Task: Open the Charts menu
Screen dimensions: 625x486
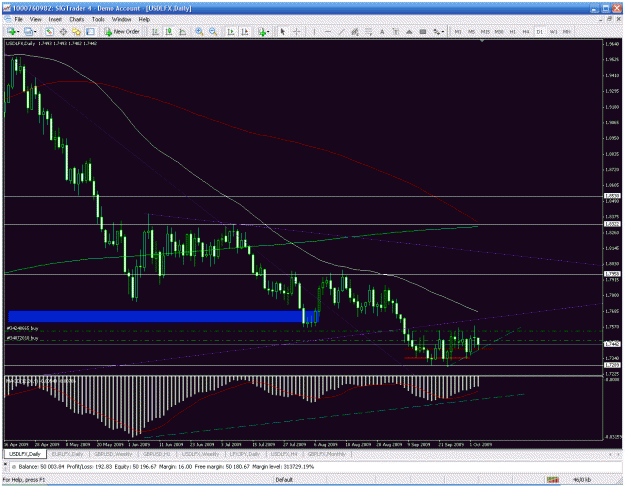Action: point(77,19)
